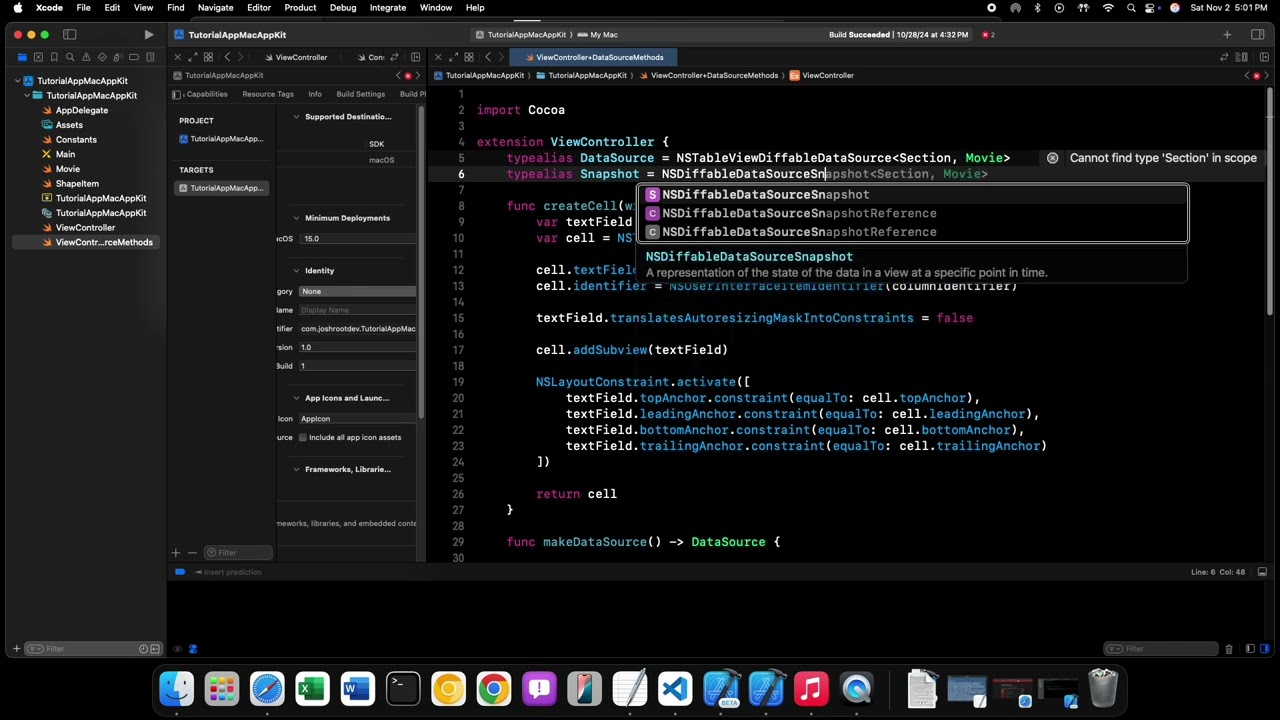
Task: Collapse the TutorialAppMacAppKit root project
Action: pyautogui.click(x=17, y=81)
